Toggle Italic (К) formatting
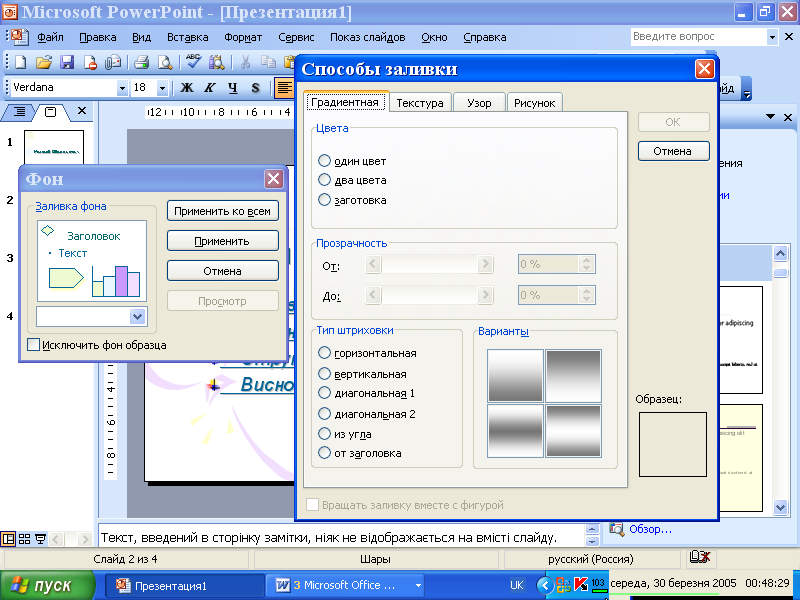This screenshot has height=600, width=800. point(210,88)
